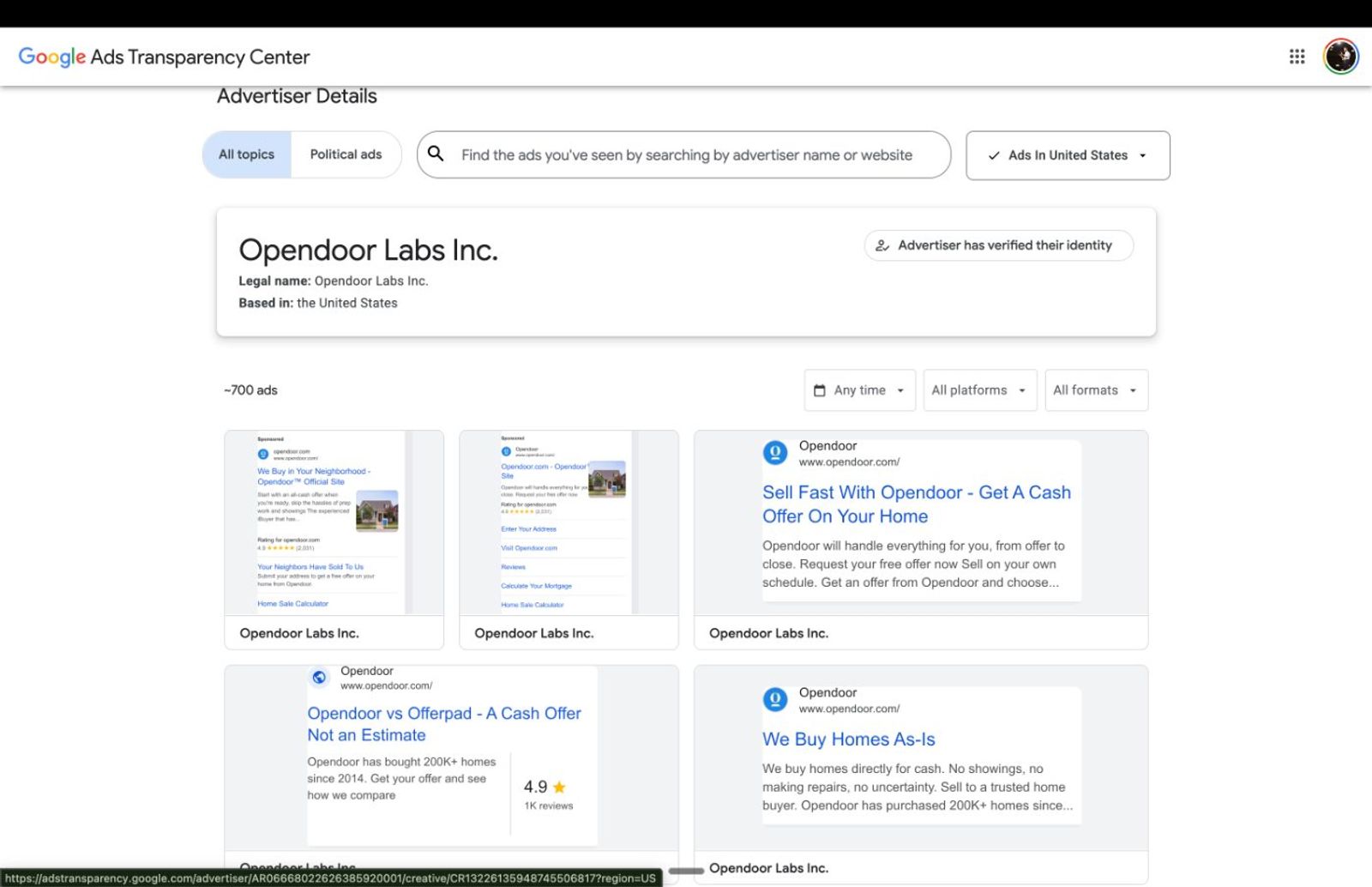
Task: Click Opendoor logo in We Buy Homes ad
Action: (x=775, y=699)
